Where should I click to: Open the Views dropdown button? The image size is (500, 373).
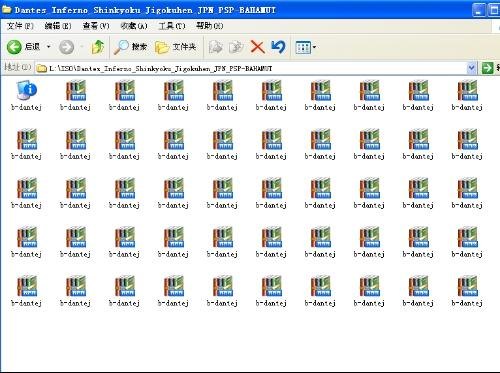[x=305, y=47]
